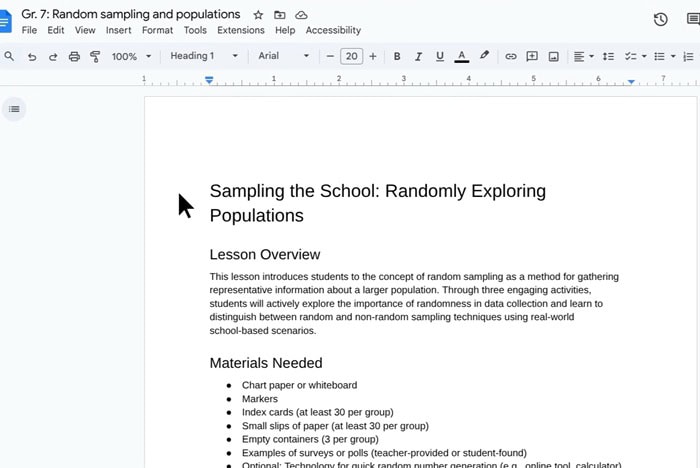Expand the checklist options arrow

644,57
